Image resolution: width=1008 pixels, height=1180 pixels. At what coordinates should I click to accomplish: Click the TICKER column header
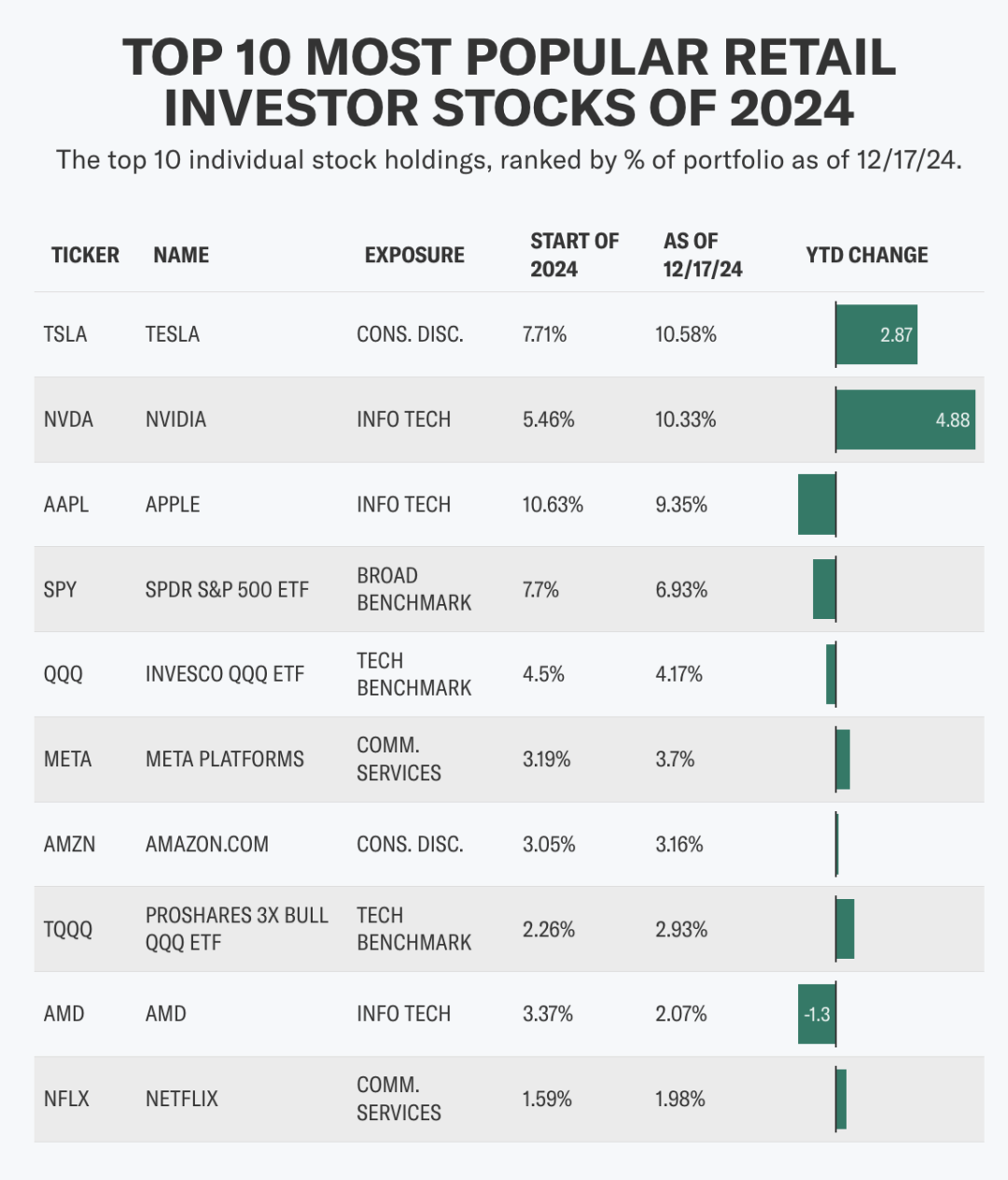coord(85,255)
